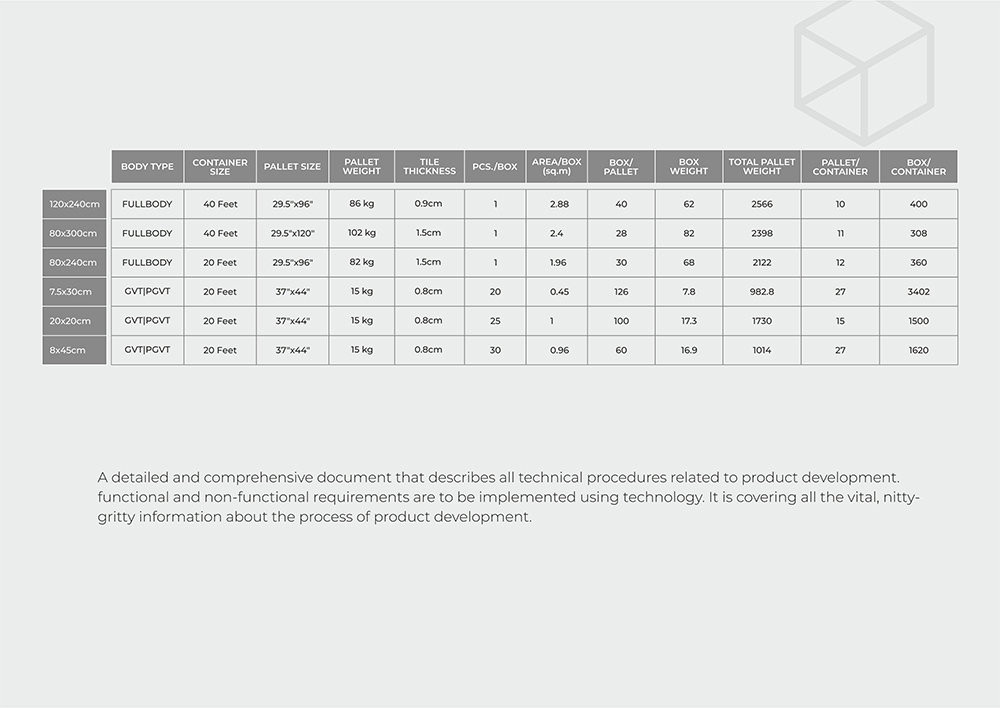This screenshot has width=1000, height=708.
Task: Select the 7.5x30cm row label
Action: click(75, 292)
